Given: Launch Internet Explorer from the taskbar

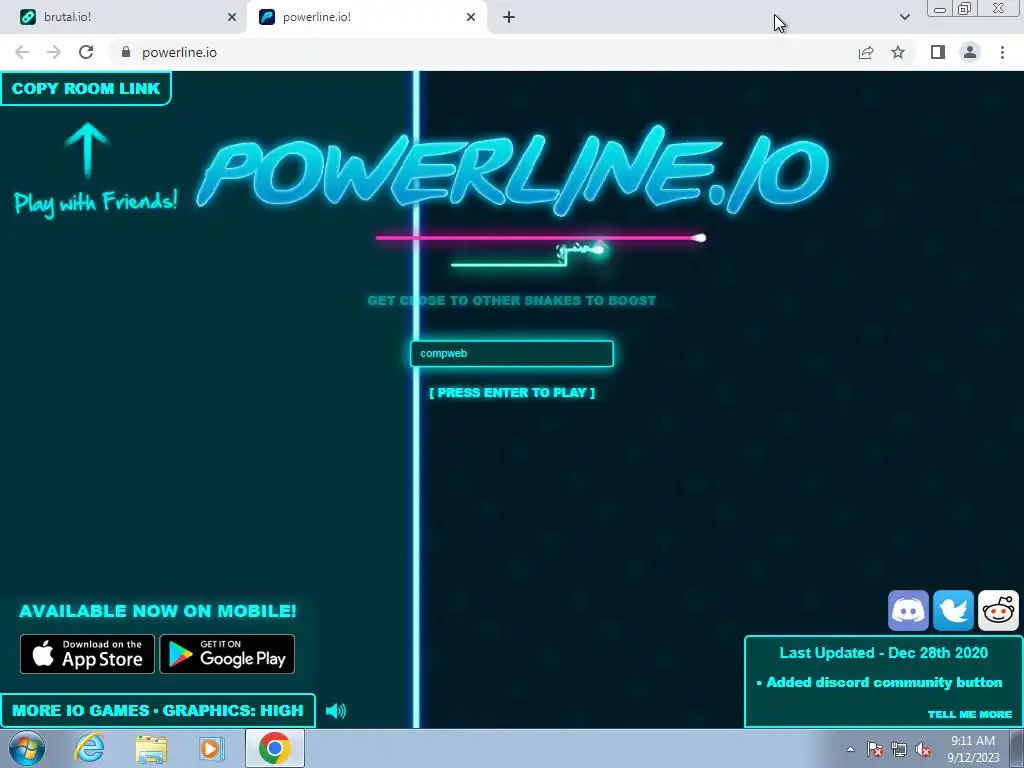Looking at the screenshot, I should tap(89, 748).
